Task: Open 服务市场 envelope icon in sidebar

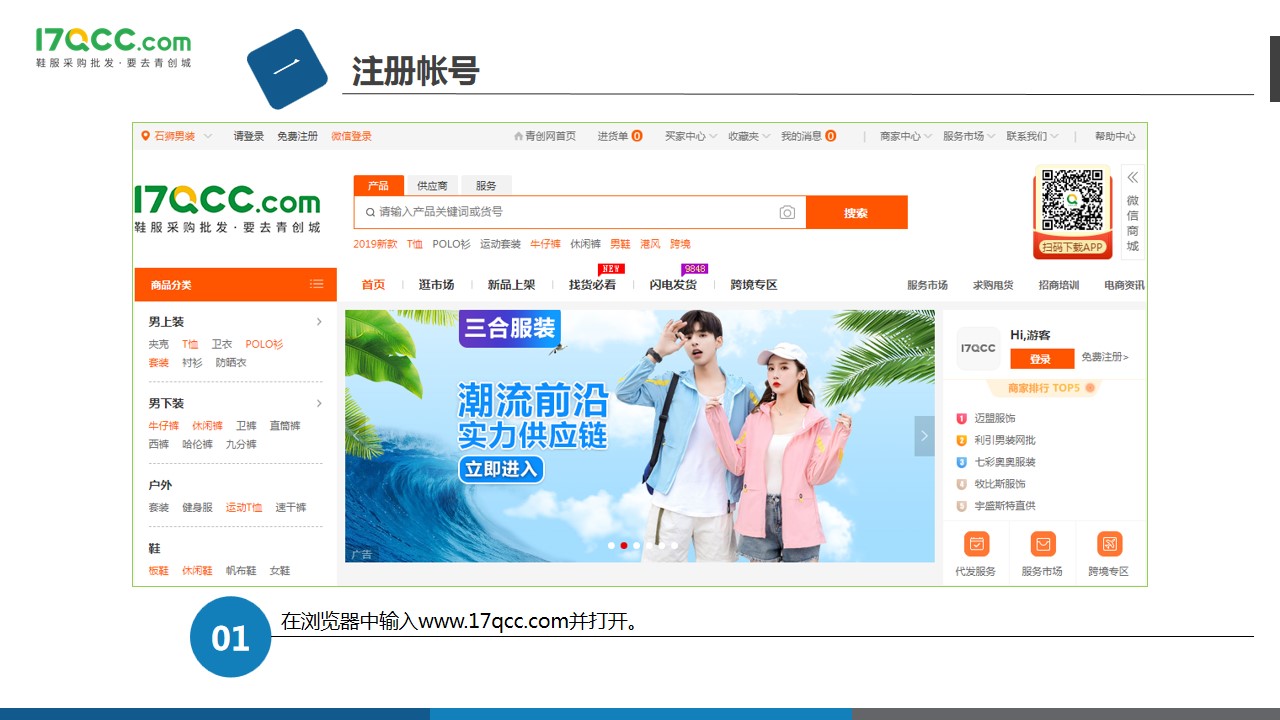Action: click(1042, 544)
